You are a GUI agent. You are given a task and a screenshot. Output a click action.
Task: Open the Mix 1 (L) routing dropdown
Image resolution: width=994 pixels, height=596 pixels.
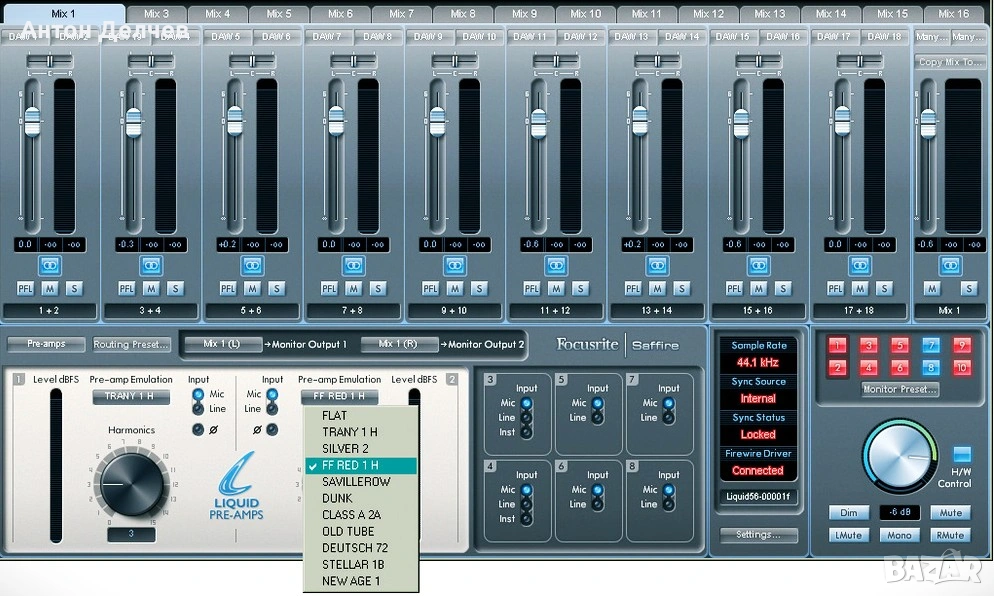coord(222,344)
